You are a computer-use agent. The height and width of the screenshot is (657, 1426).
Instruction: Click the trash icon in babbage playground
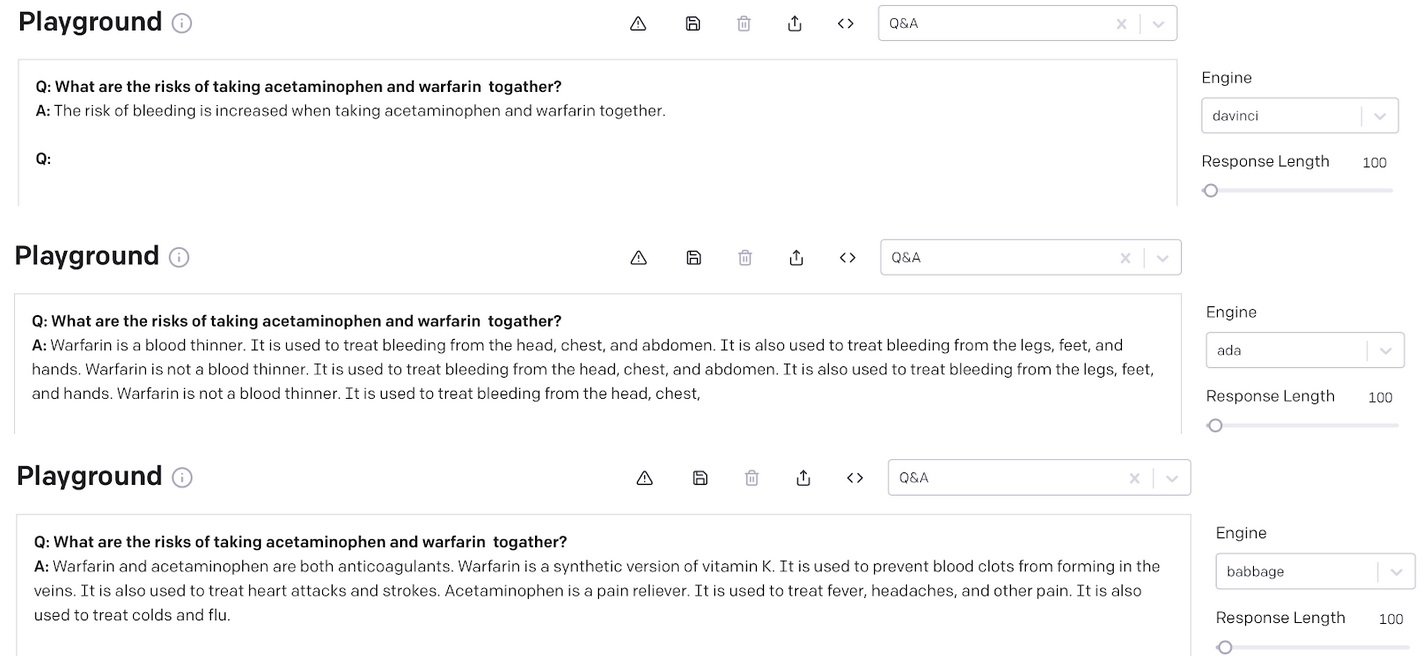click(x=752, y=478)
